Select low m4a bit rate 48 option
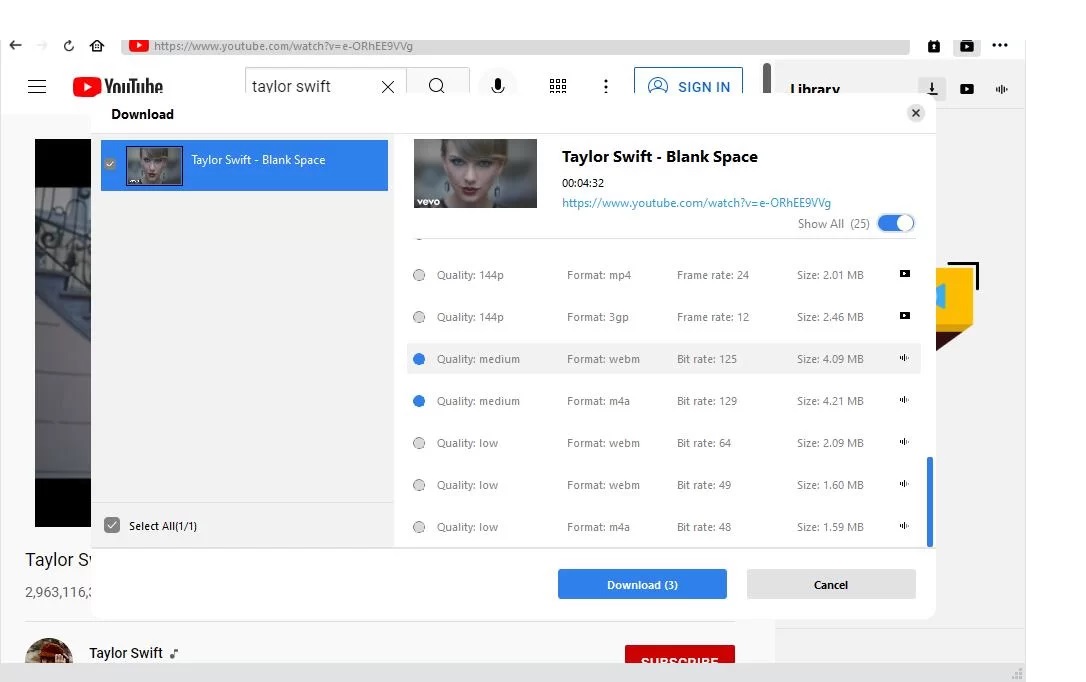1086x682 pixels. [x=419, y=527]
